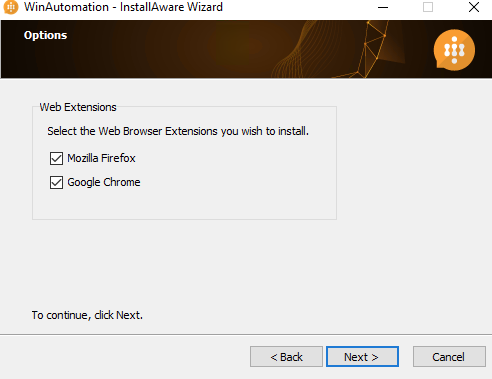Uncheck the Google Chrome checkbox
Screen dimensions: 492x379
pos(56,182)
